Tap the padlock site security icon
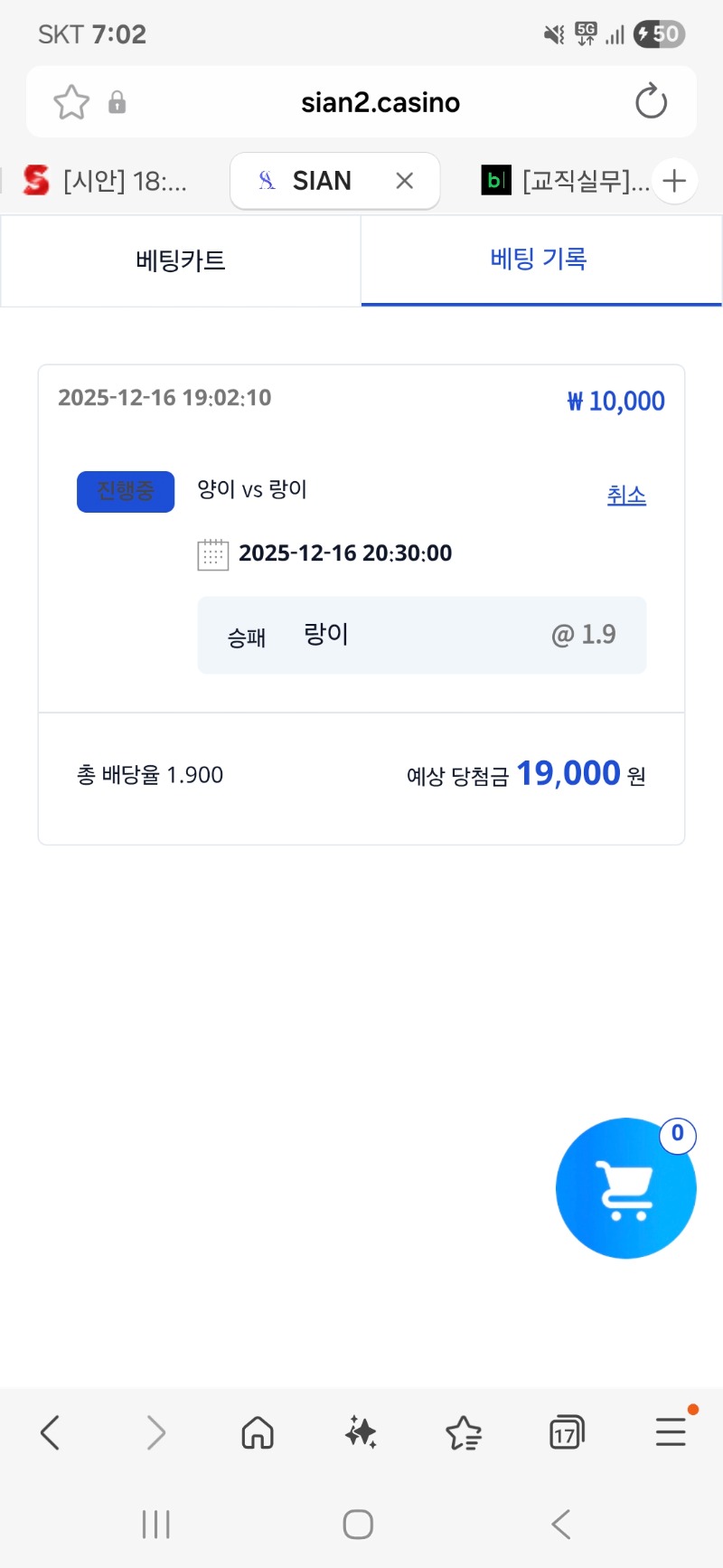Image resolution: width=723 pixels, height=1568 pixels. pos(117,102)
